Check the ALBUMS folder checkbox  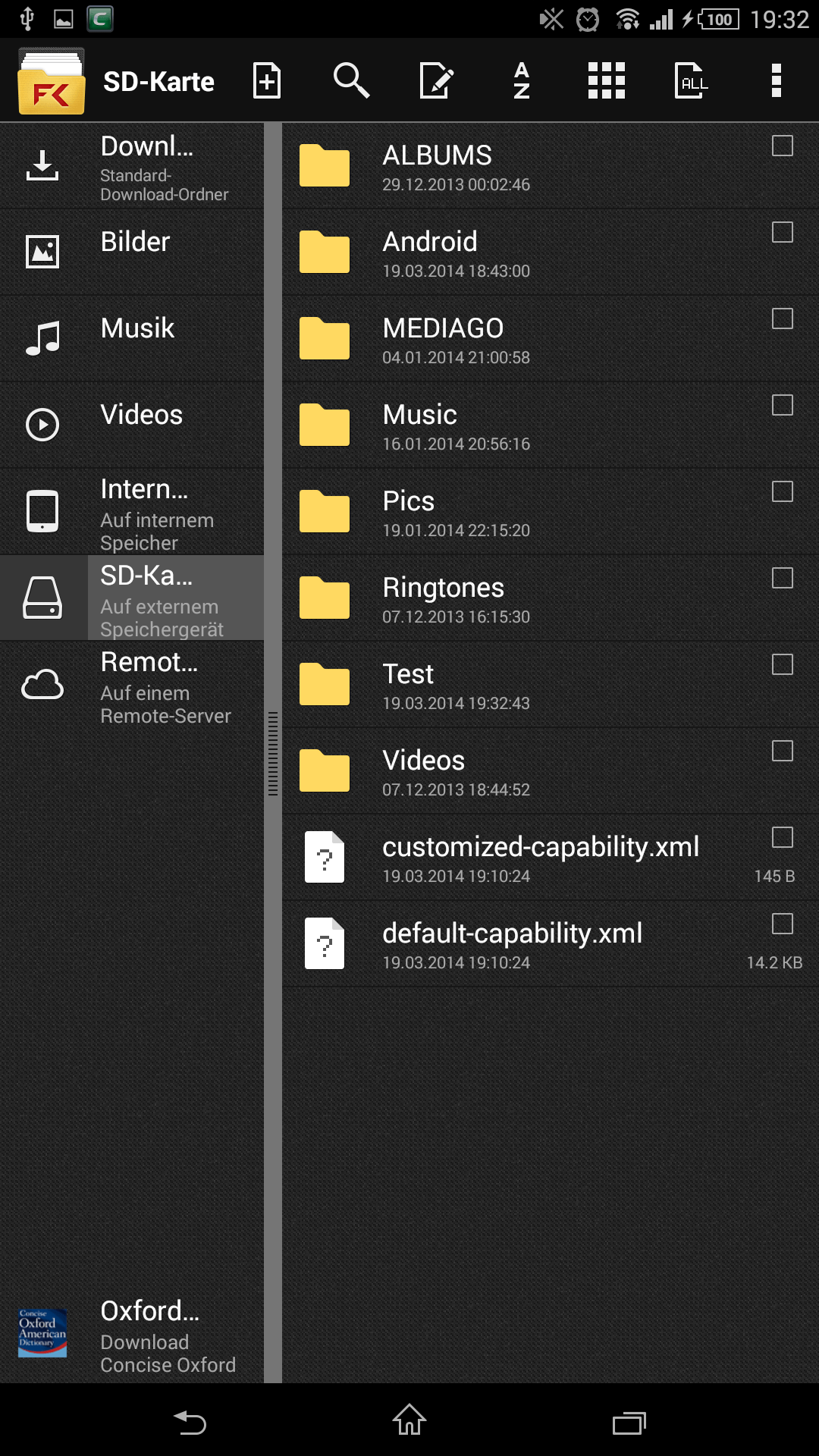tap(783, 146)
